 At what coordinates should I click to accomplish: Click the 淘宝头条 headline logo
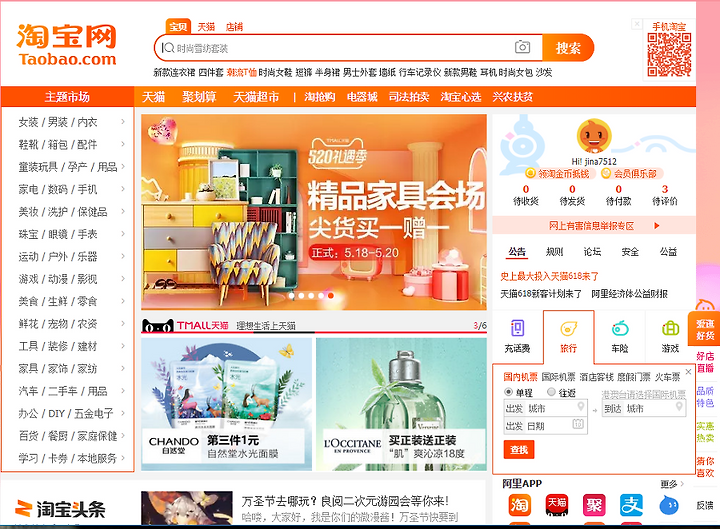(60, 509)
